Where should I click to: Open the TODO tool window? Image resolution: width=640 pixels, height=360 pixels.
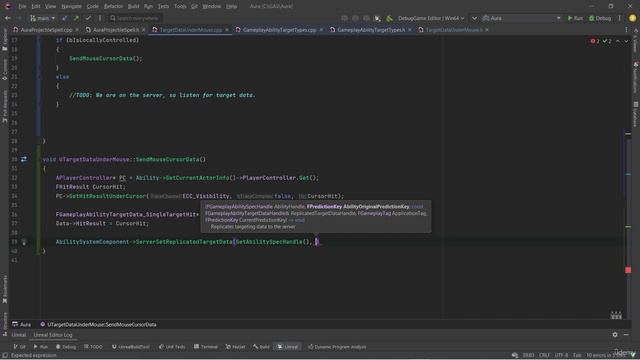pos(93,347)
